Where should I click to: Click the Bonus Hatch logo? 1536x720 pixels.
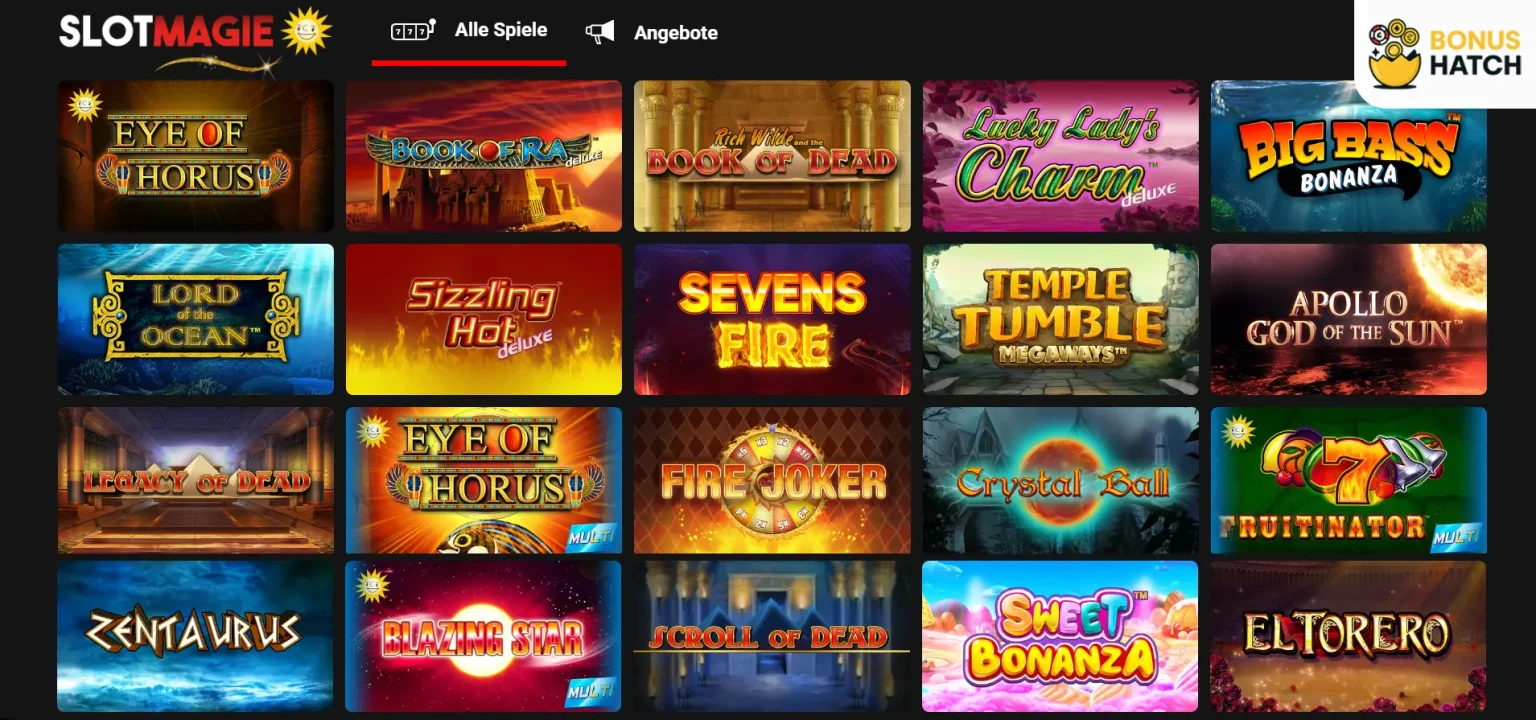coord(1445,54)
